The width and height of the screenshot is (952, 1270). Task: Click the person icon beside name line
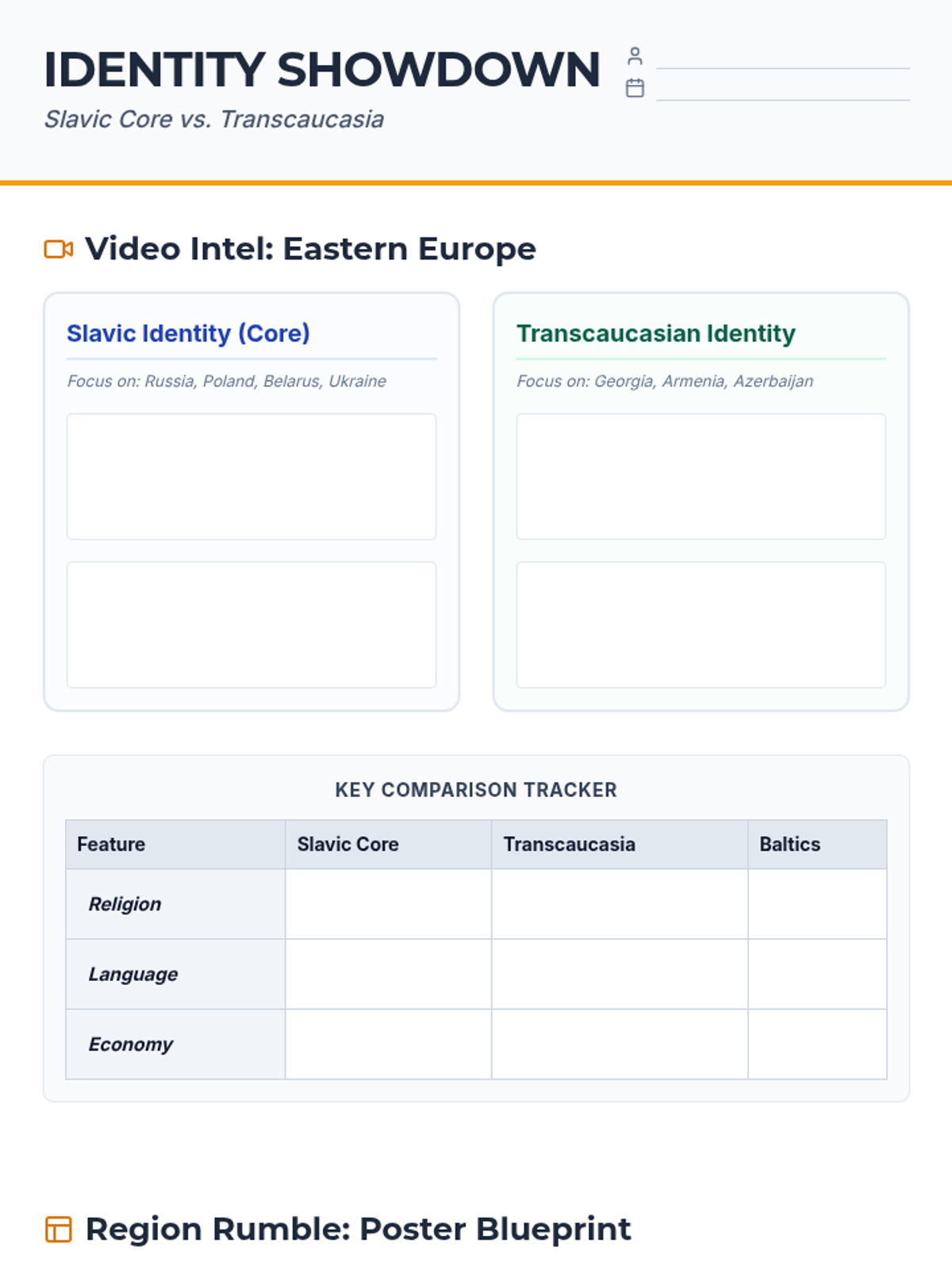tap(635, 56)
